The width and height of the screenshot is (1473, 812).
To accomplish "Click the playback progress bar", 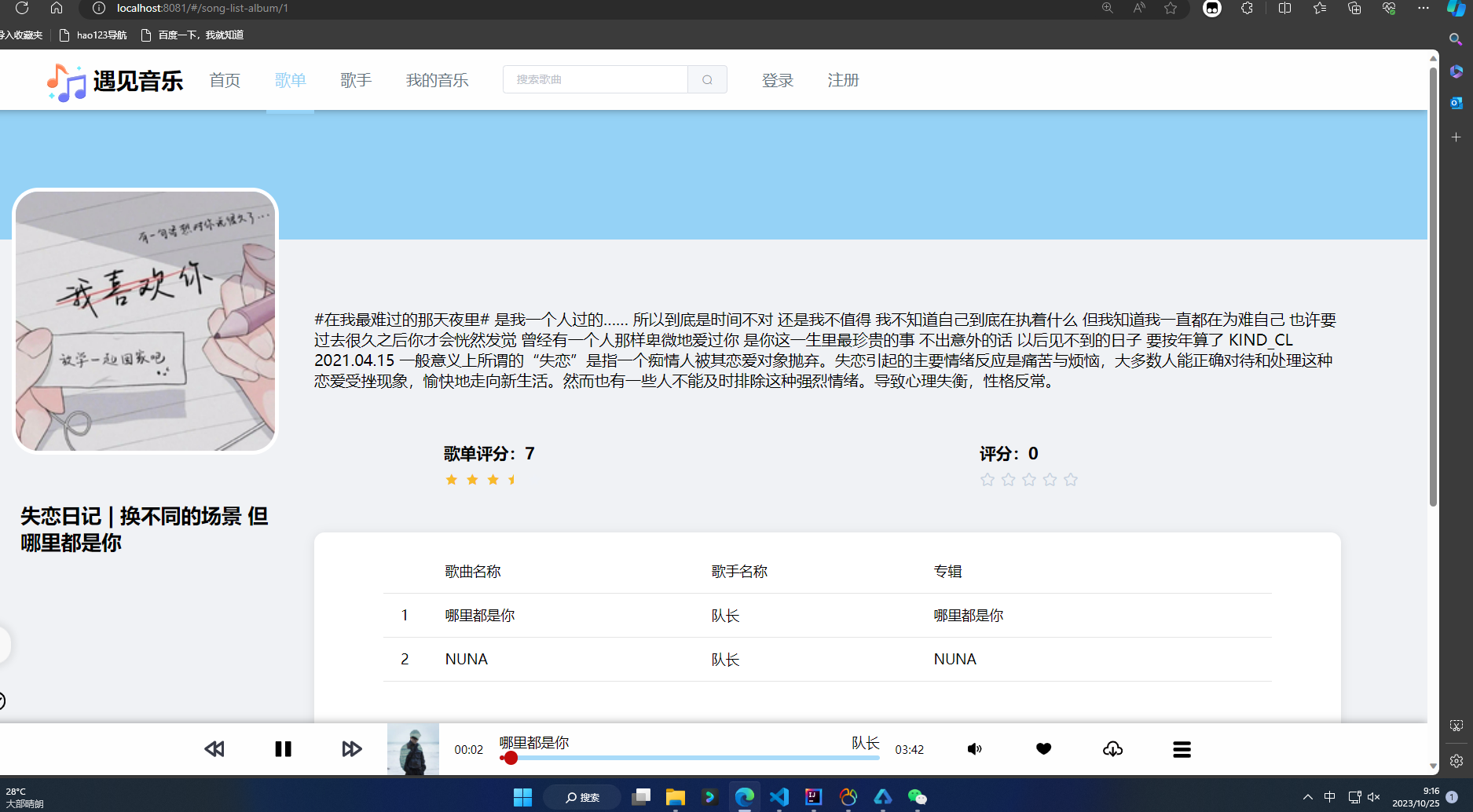I will click(690, 758).
